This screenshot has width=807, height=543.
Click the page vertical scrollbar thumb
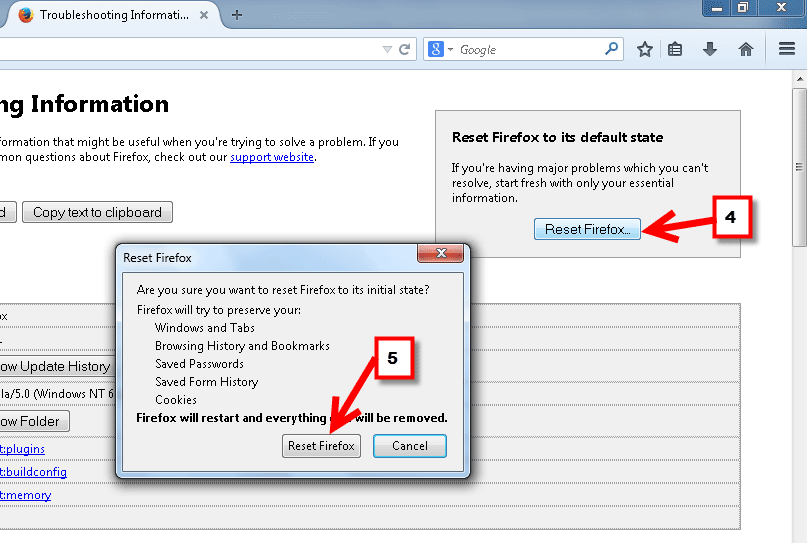click(x=799, y=167)
